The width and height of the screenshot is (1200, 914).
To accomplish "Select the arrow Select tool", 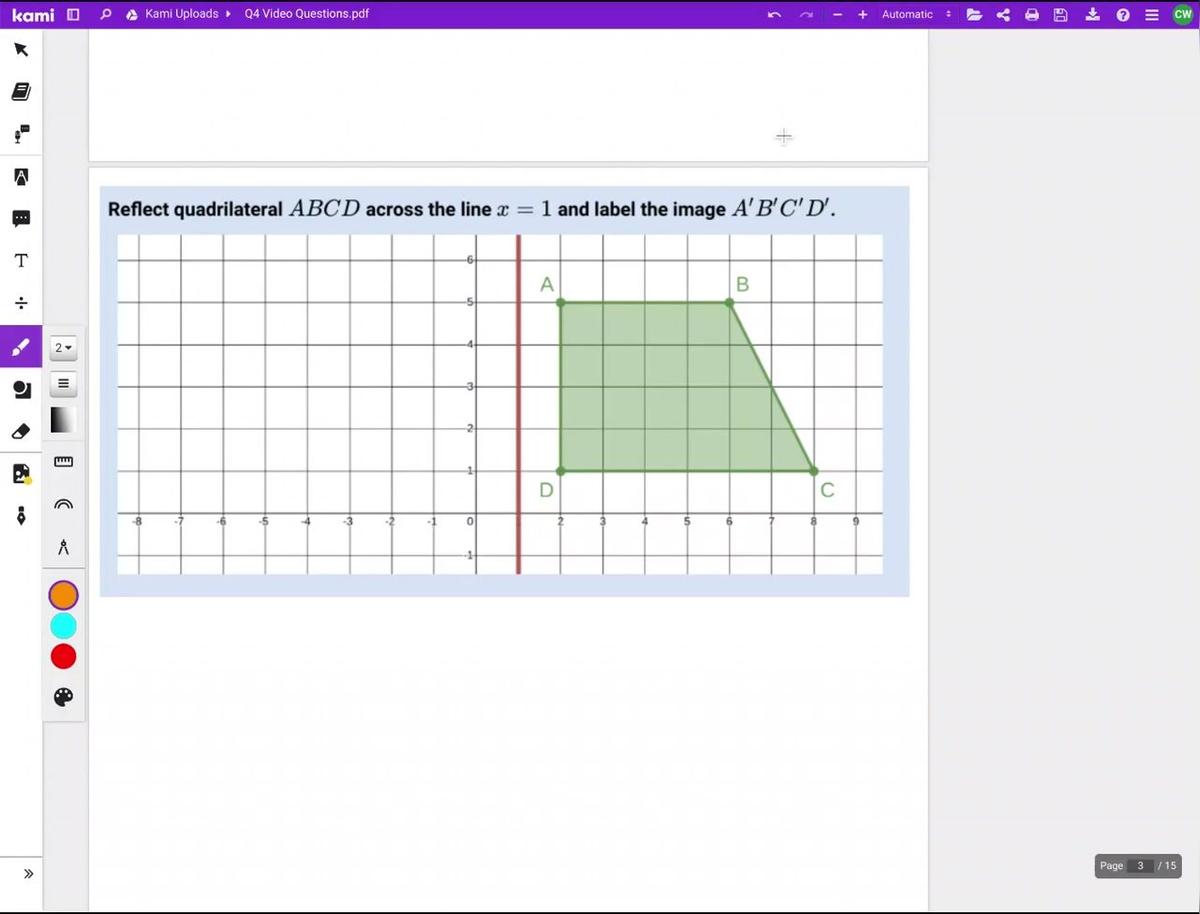I will point(21,49).
